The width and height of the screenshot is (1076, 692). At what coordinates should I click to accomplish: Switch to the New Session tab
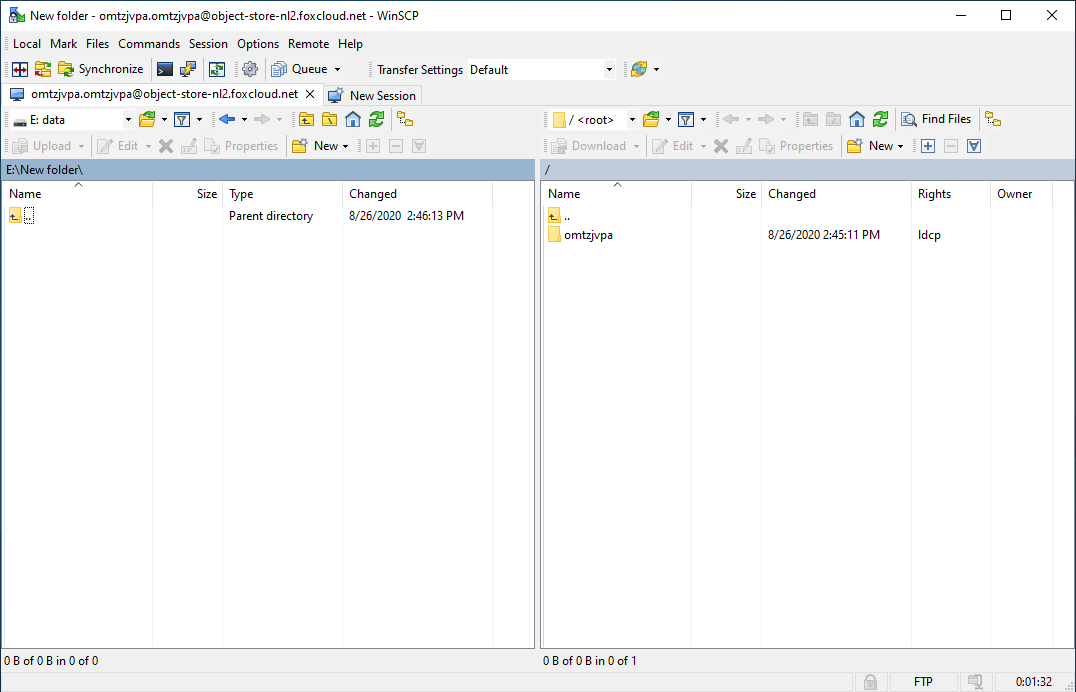(373, 95)
